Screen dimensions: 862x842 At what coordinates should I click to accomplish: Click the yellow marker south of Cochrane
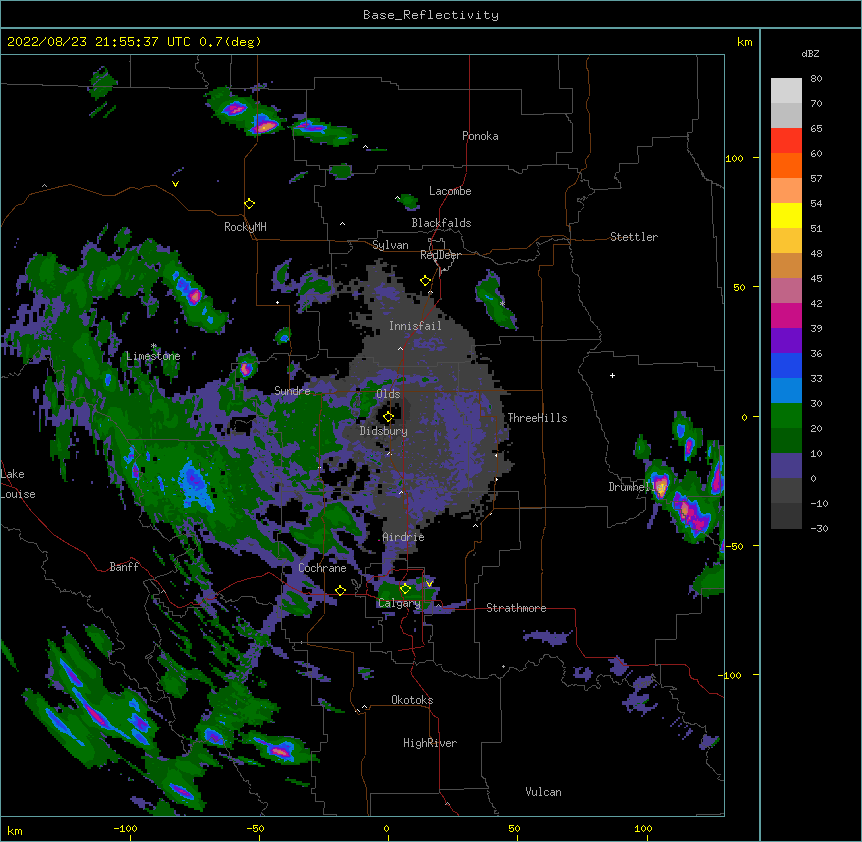pyautogui.click(x=340, y=590)
